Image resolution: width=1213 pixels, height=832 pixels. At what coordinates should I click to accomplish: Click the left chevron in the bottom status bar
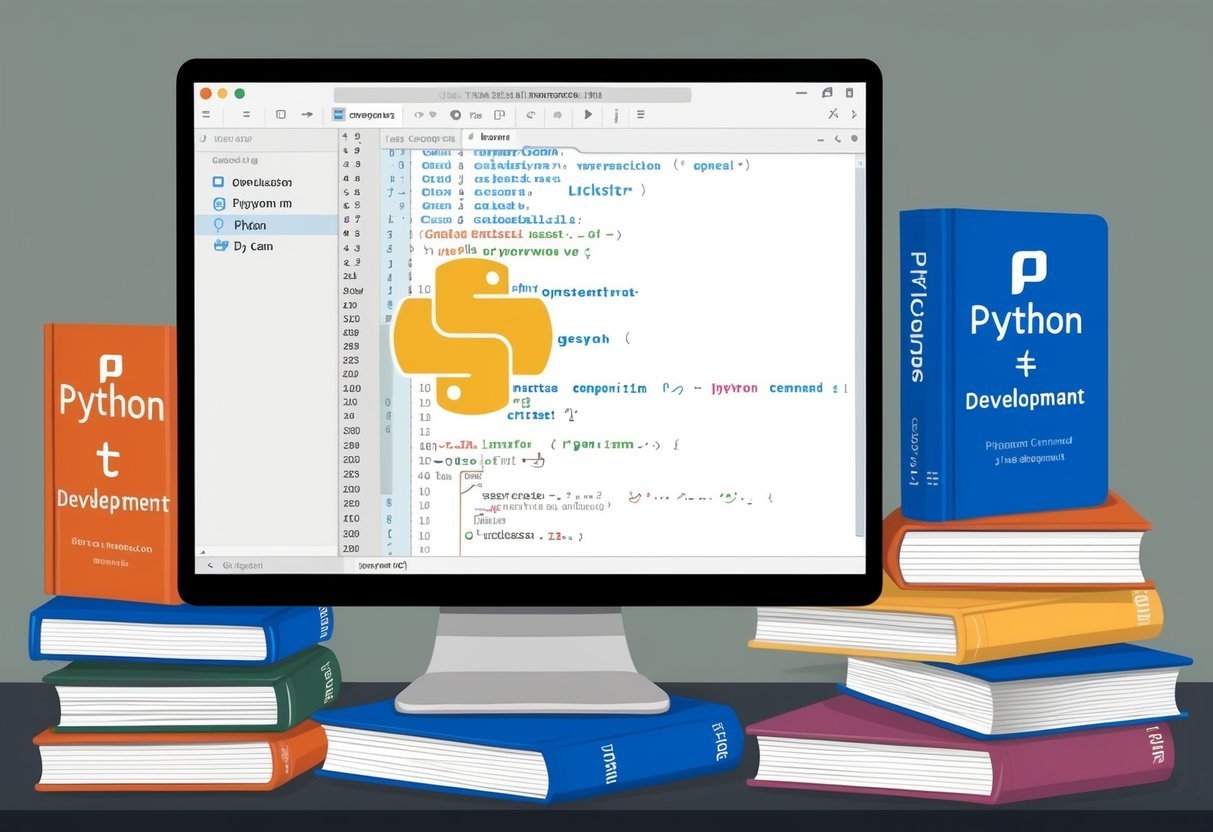click(x=210, y=566)
